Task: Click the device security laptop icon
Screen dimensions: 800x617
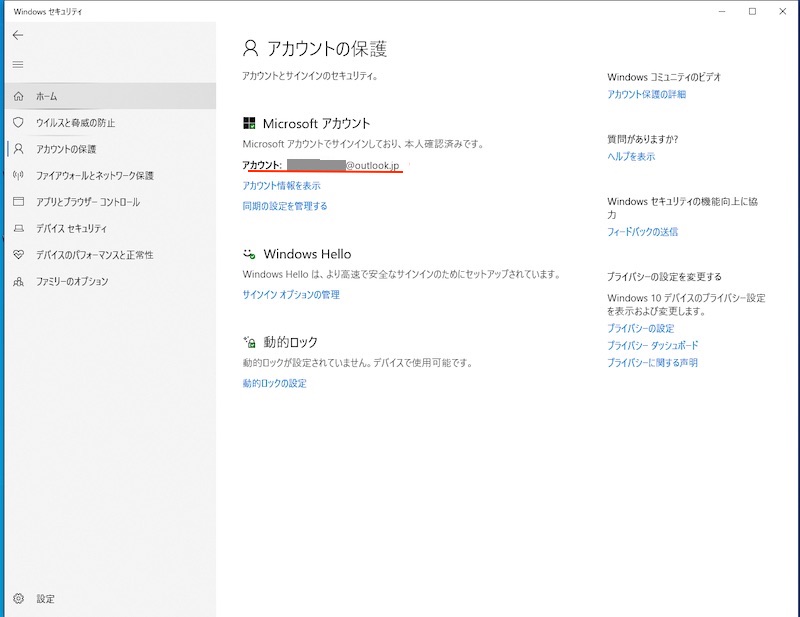Action: (x=18, y=229)
